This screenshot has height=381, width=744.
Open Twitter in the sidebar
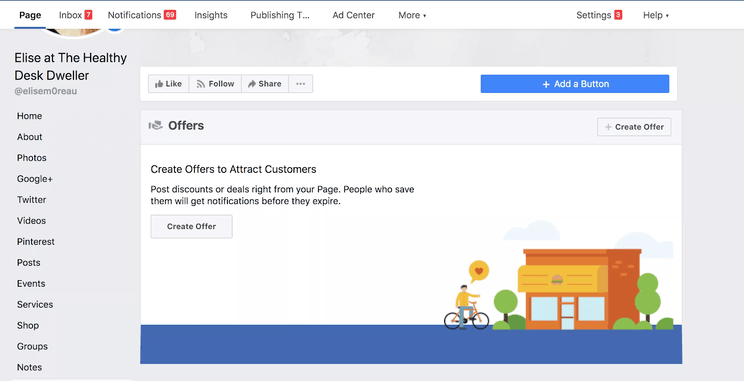click(31, 200)
